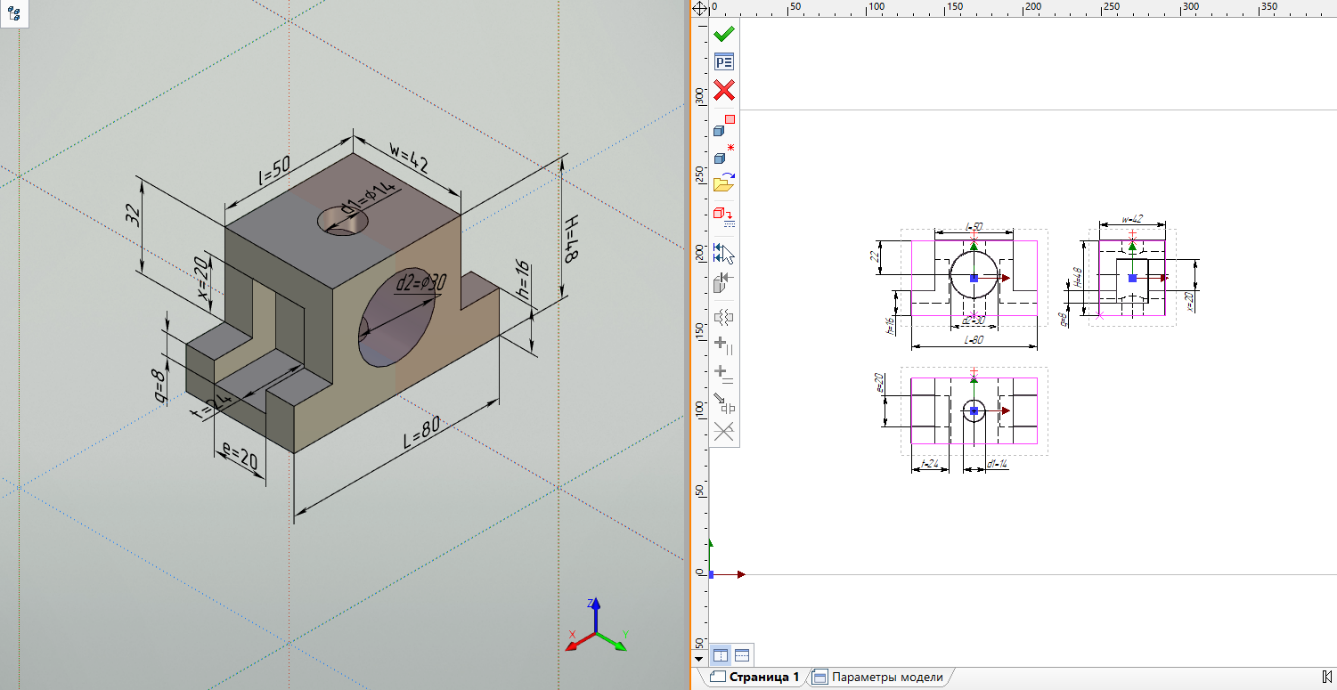The height and width of the screenshot is (690, 1337).
Task: Click the page origin marker on 2D sheet
Action: (711, 574)
